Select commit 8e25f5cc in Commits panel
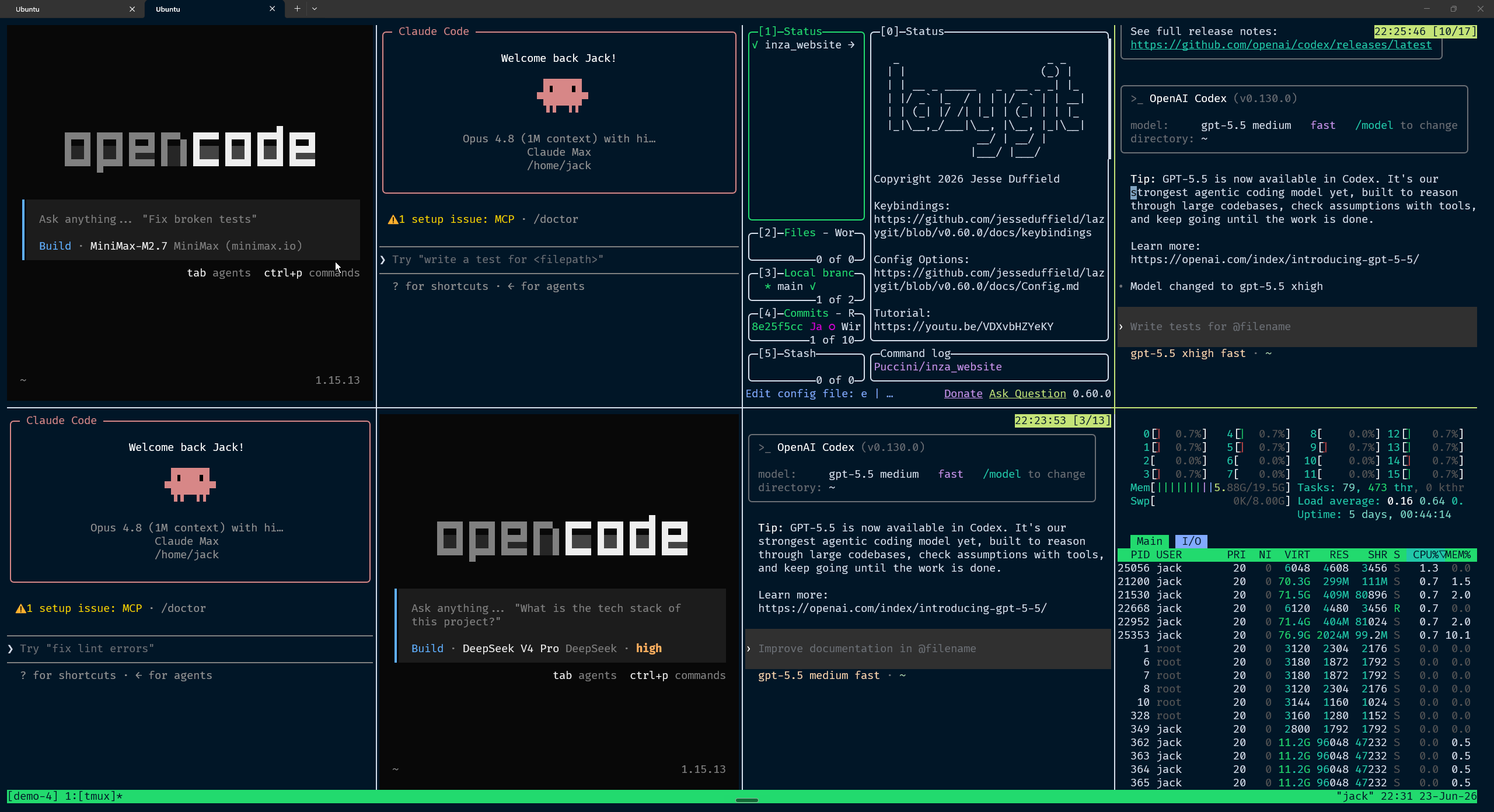This screenshot has width=1494, height=812. pos(805,327)
